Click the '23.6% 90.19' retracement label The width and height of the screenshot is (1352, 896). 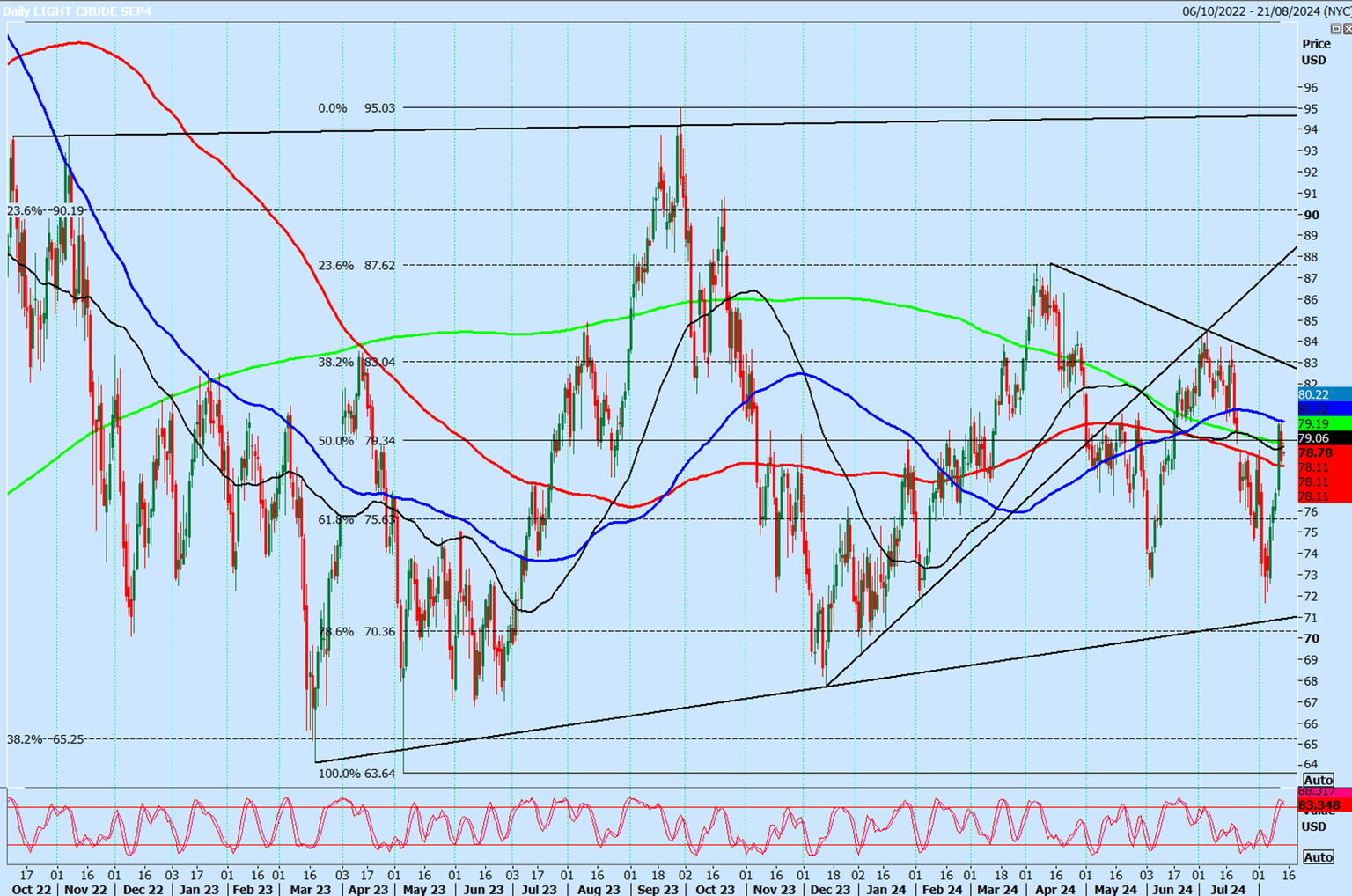point(46,210)
